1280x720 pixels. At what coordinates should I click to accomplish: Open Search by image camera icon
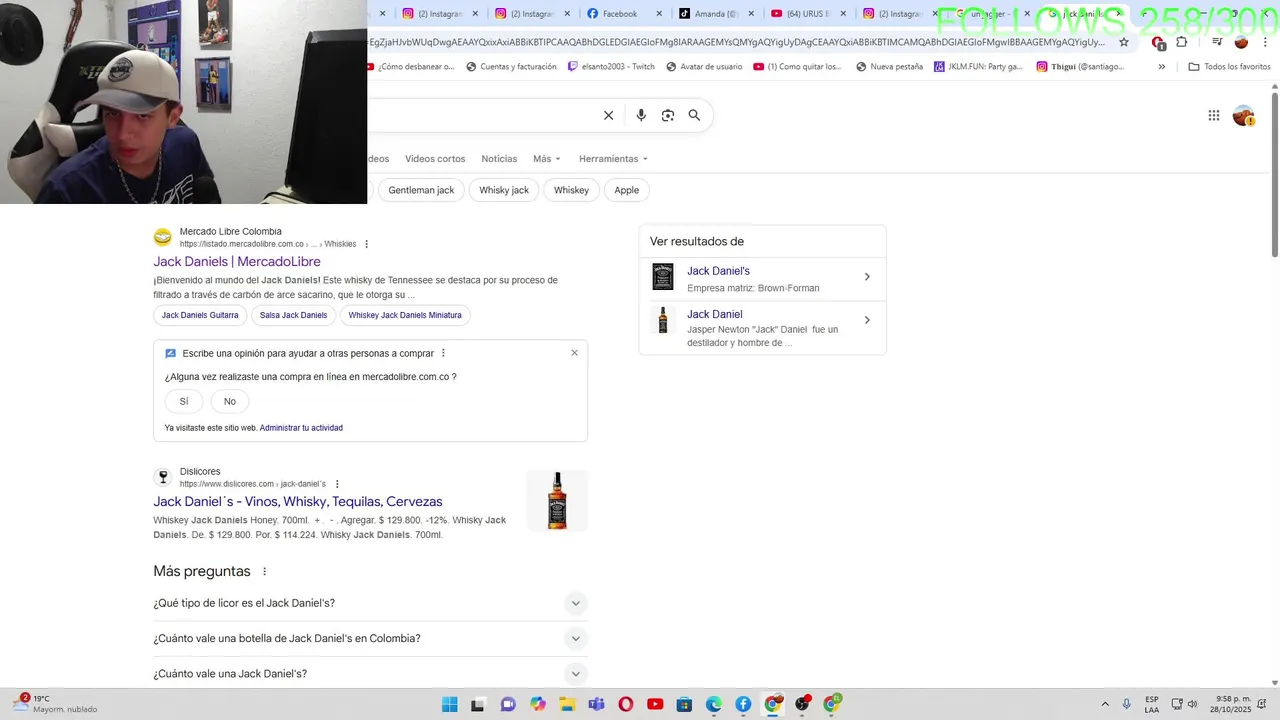click(668, 115)
